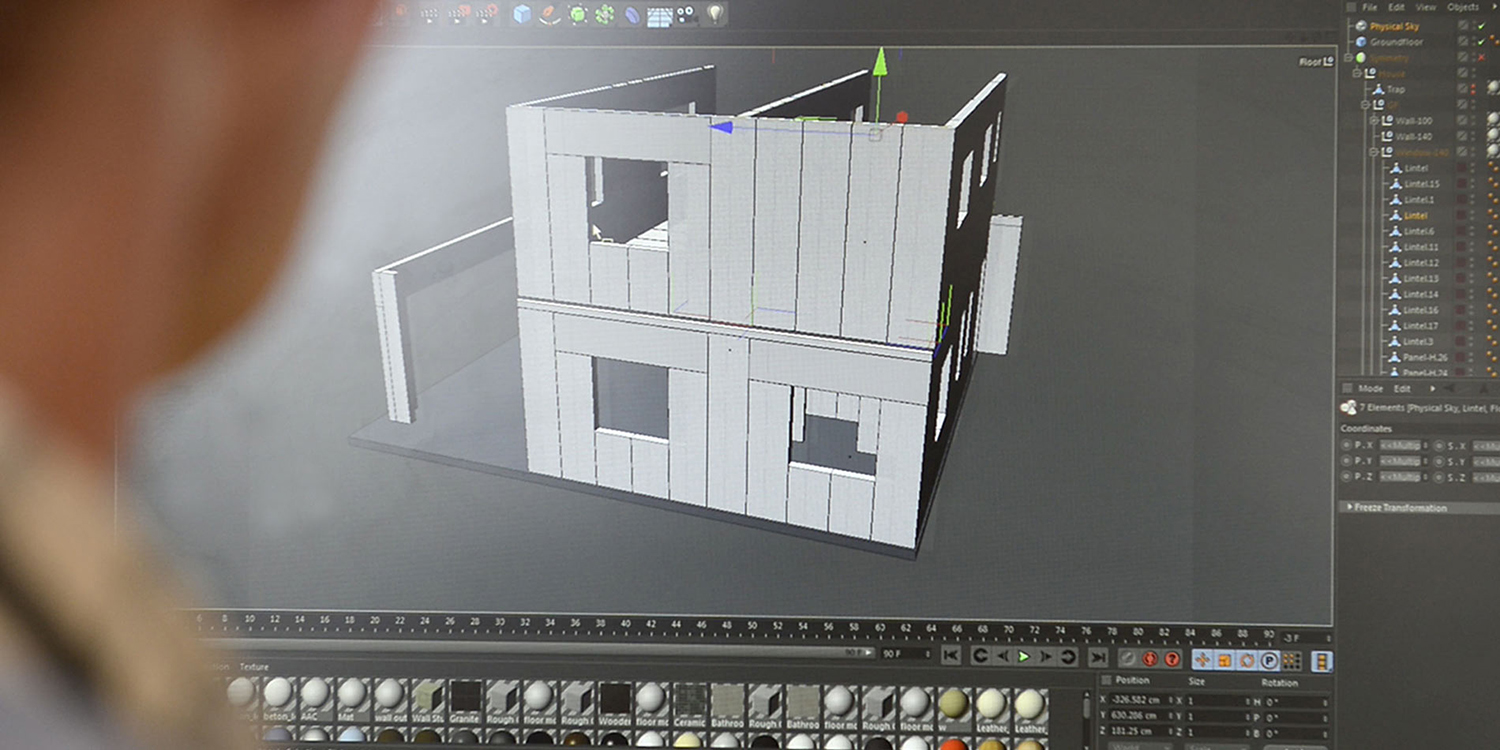The image size is (1500, 750).
Task: Click the green array modeling icon
Action: [x=605, y=14]
